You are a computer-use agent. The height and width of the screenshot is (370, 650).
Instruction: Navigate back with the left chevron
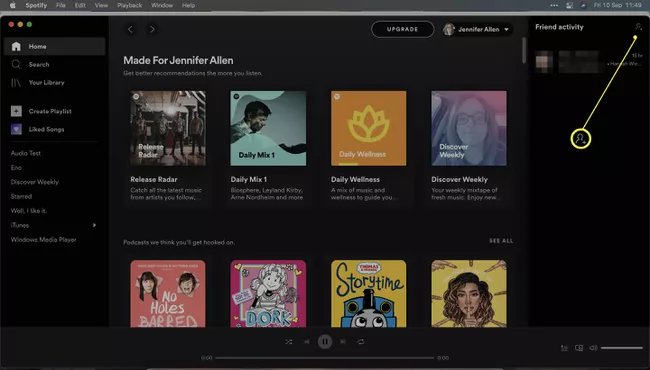130,29
